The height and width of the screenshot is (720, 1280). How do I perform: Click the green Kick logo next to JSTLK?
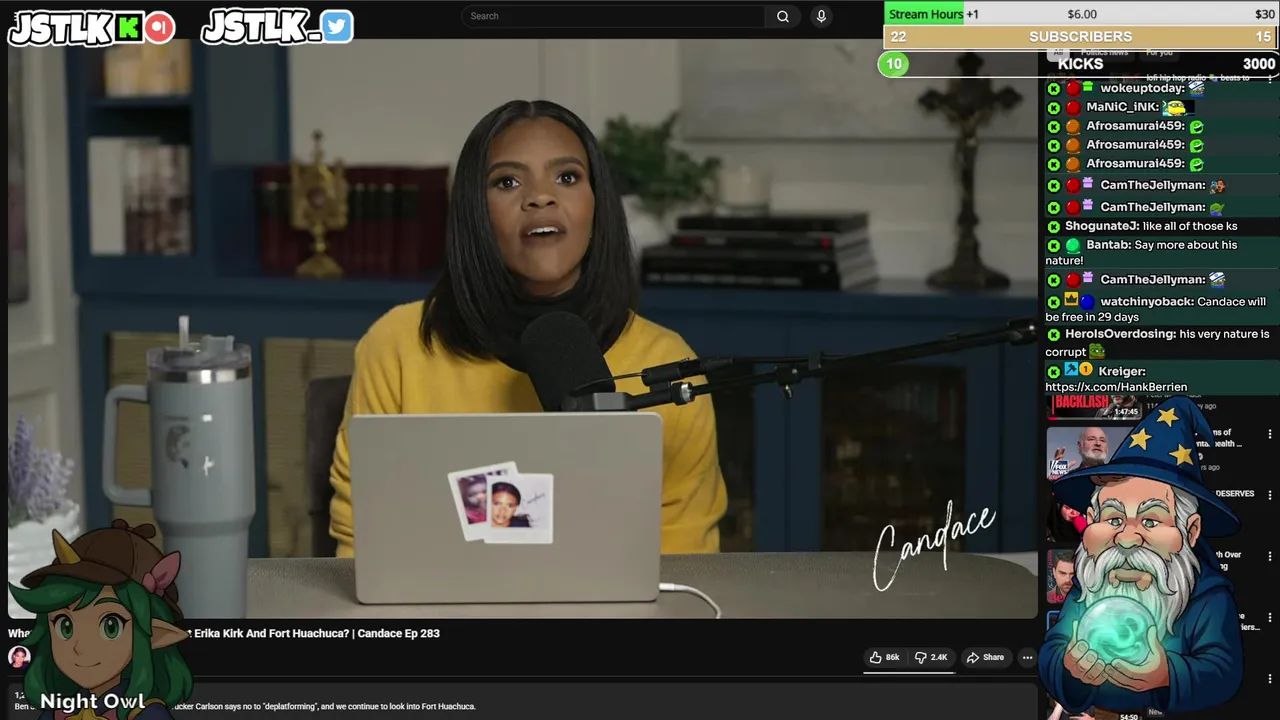128,28
